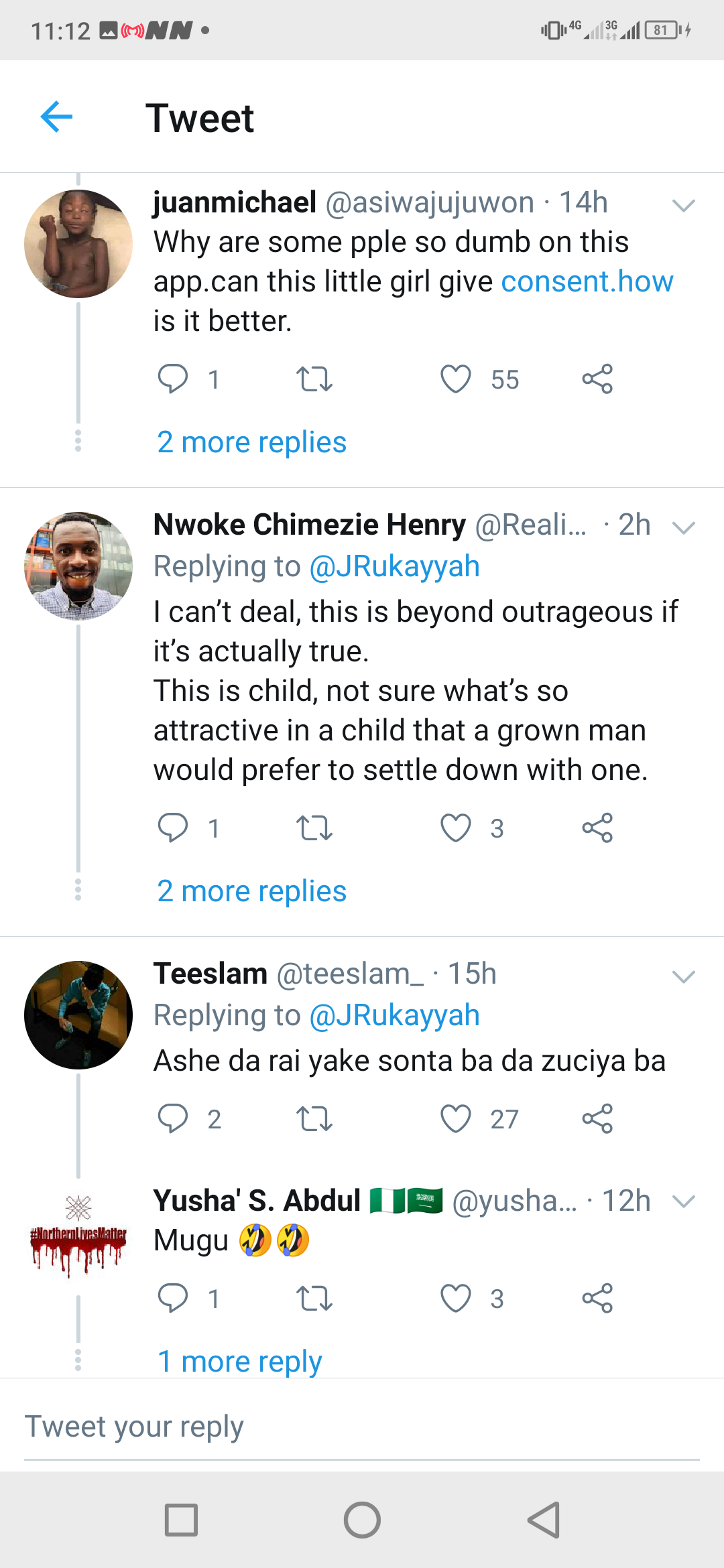
Task: Expand 2 more replies under juanmichael
Action: point(251,442)
